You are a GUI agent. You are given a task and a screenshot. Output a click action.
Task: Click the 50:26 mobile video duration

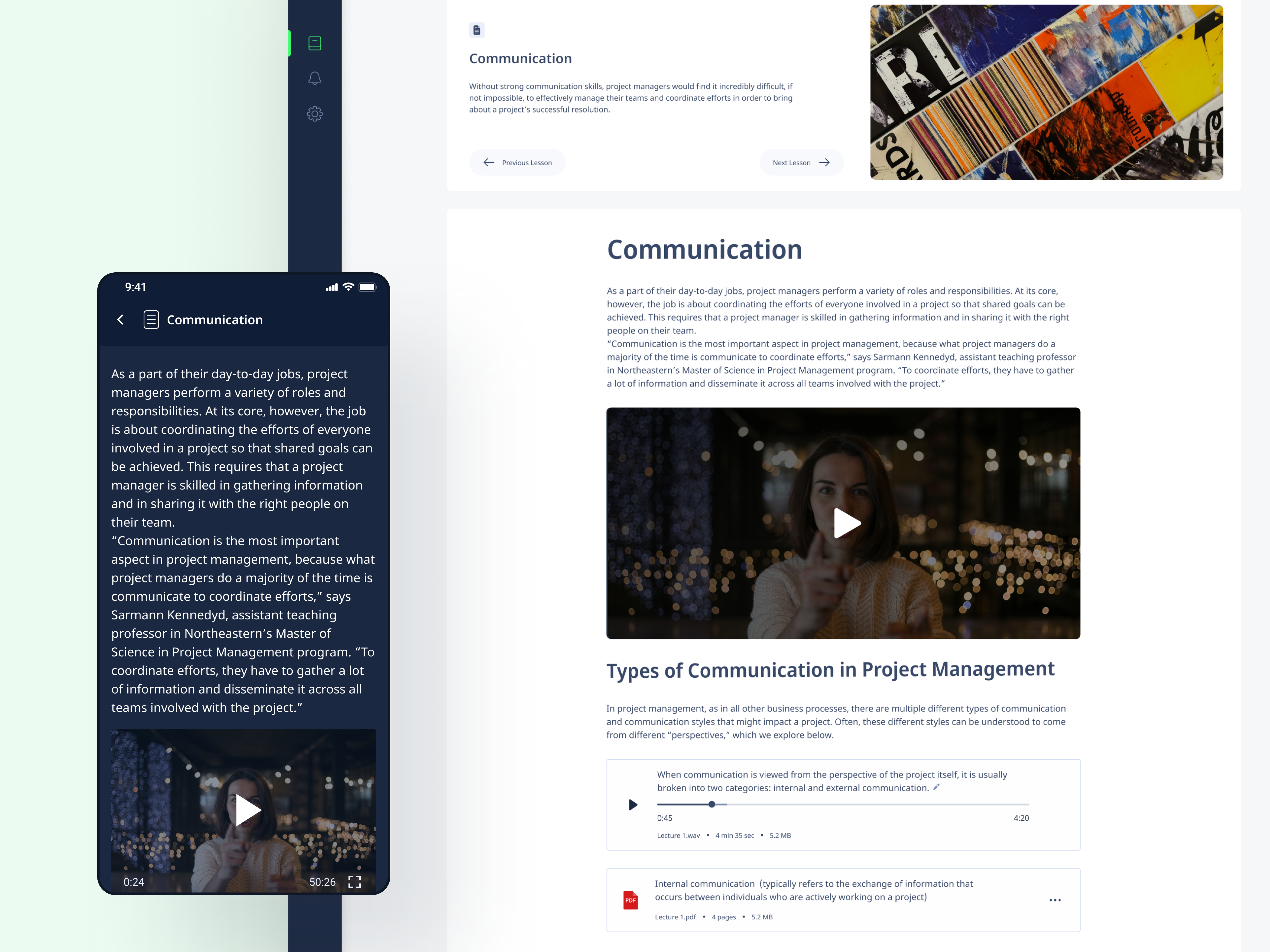(x=322, y=882)
